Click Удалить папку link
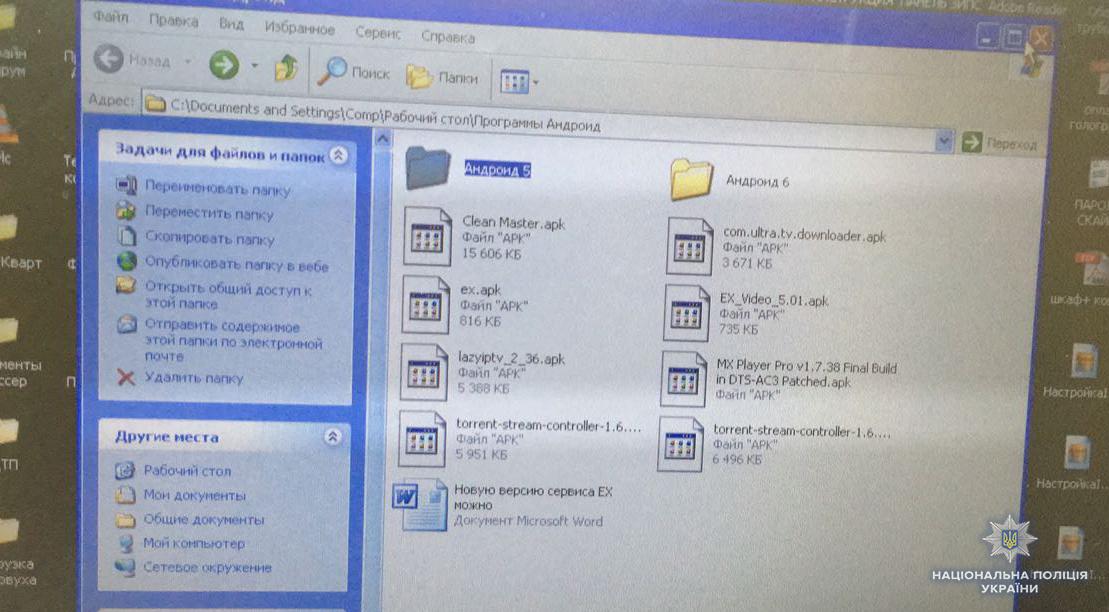The image size is (1109, 612). point(193,378)
